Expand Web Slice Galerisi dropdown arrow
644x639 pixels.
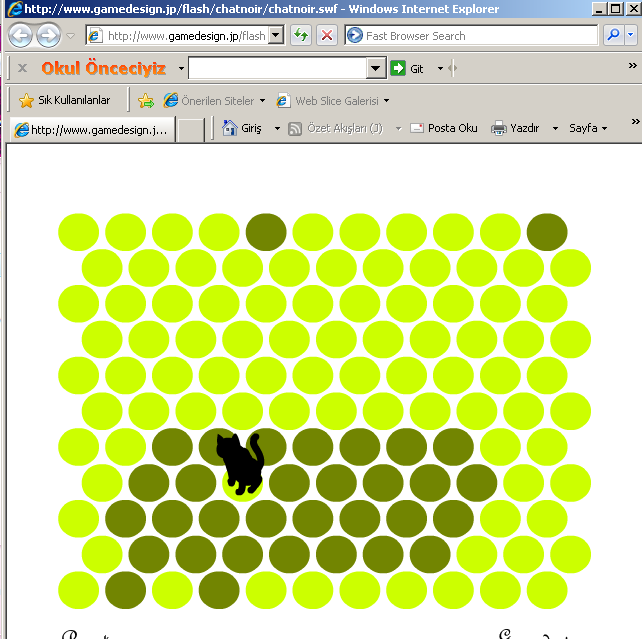(x=386, y=101)
